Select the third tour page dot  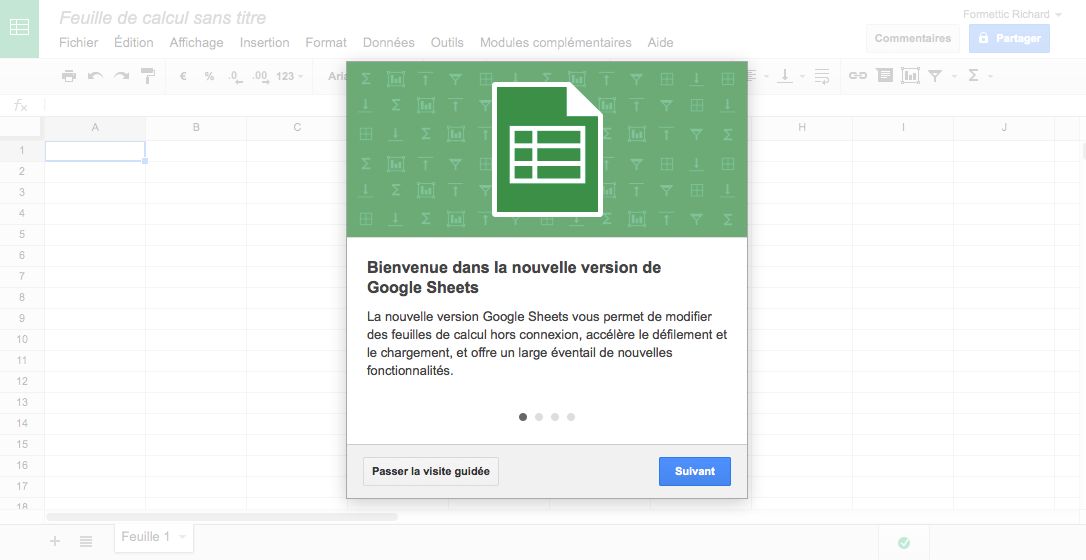[x=555, y=417]
